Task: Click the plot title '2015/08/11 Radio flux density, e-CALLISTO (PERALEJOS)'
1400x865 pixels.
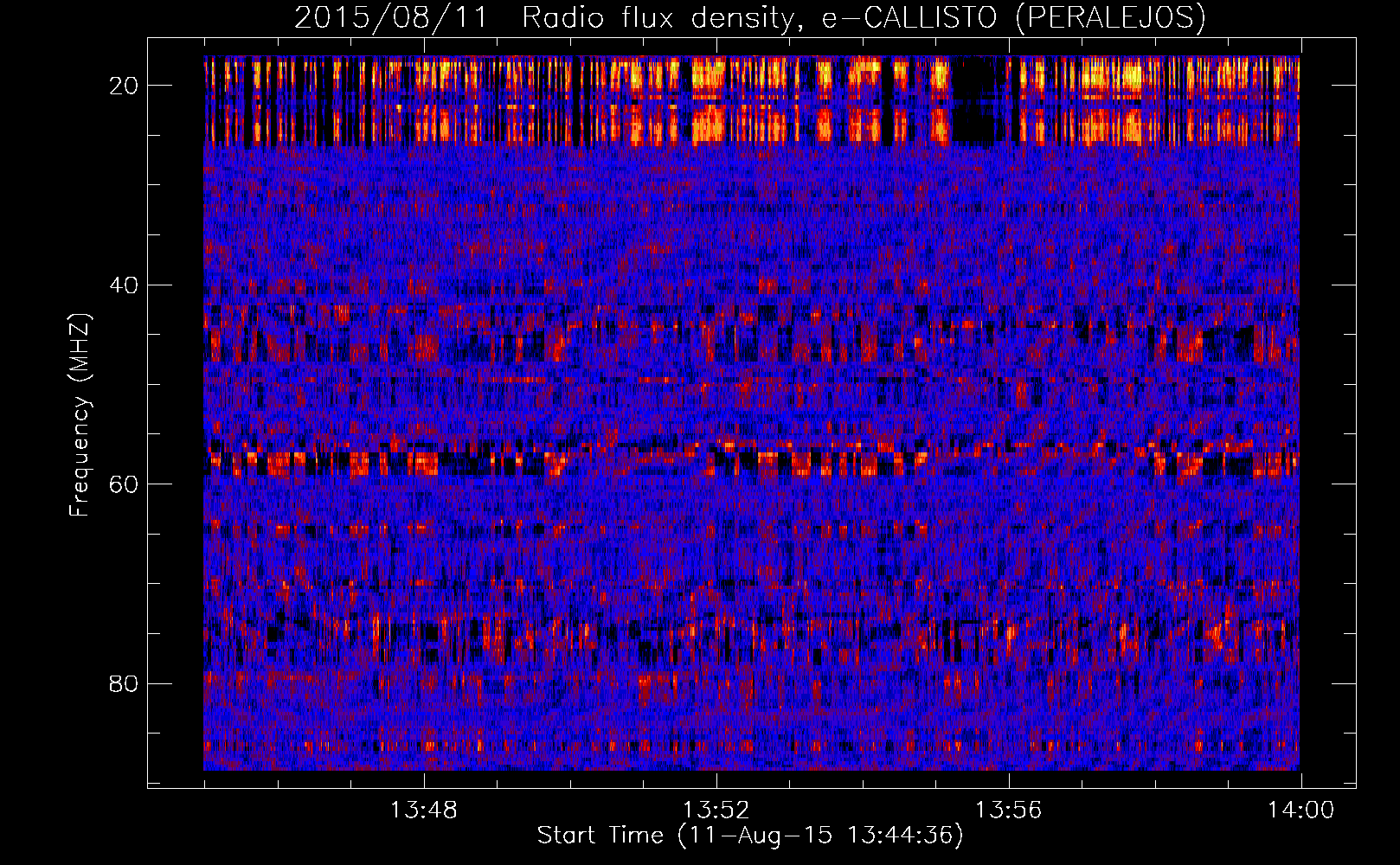Action: coord(750,17)
